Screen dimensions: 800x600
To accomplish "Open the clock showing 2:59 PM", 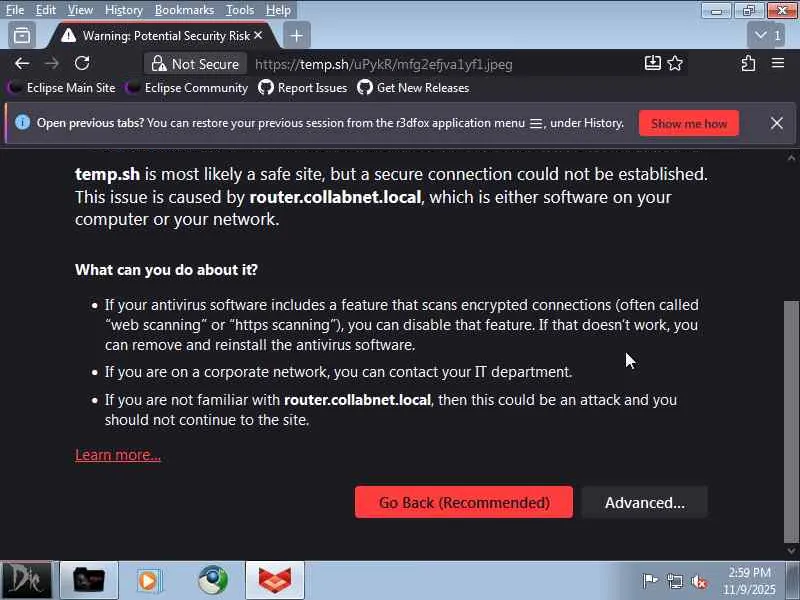I will click(x=748, y=581).
